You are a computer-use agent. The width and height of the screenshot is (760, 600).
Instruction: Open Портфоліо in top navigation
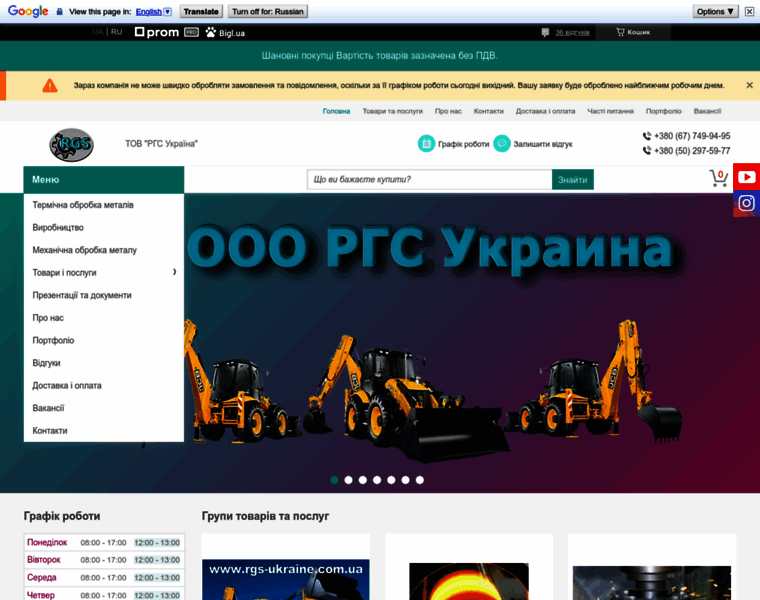(664, 111)
